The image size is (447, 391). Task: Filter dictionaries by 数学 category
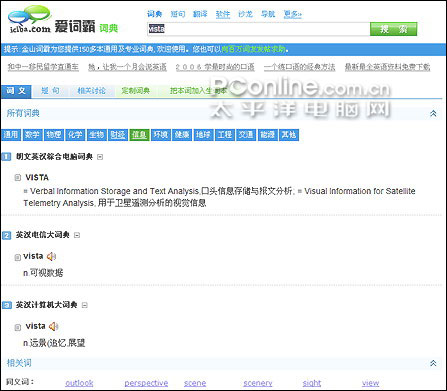click(32, 135)
